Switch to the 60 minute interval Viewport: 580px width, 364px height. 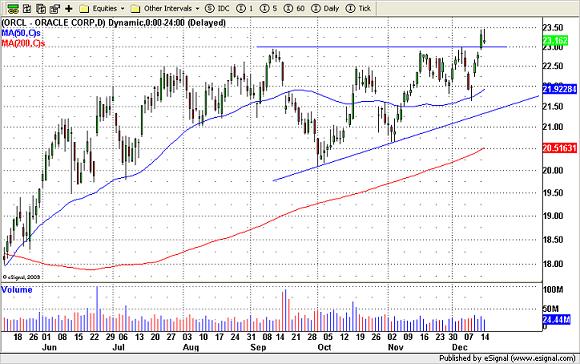pos(294,8)
